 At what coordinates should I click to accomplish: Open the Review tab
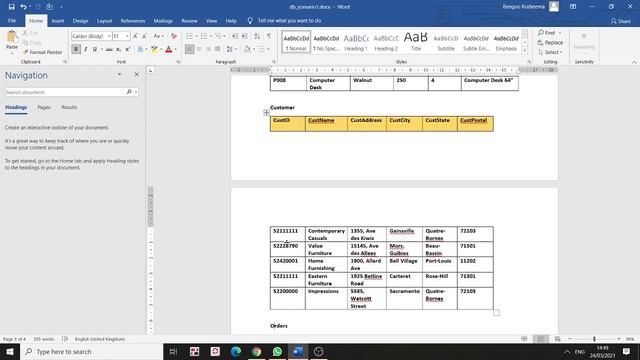pos(189,21)
